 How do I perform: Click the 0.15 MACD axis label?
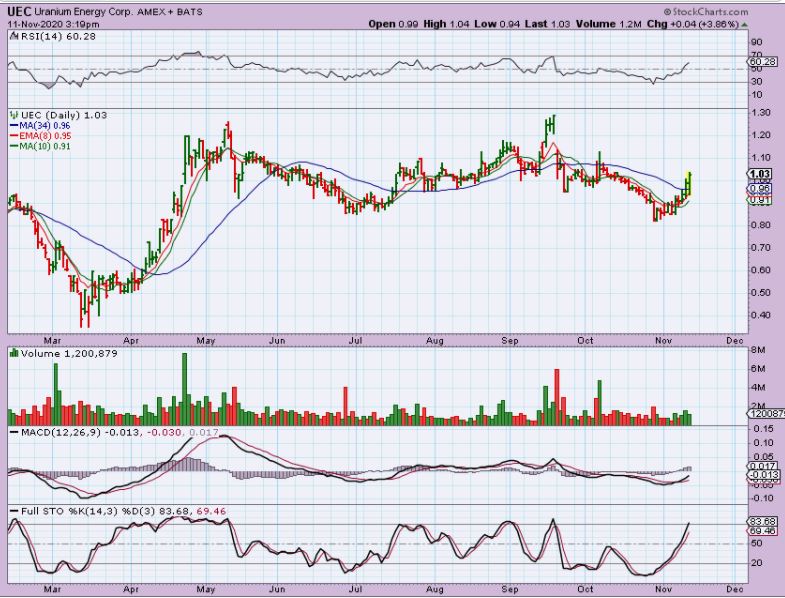click(763, 428)
